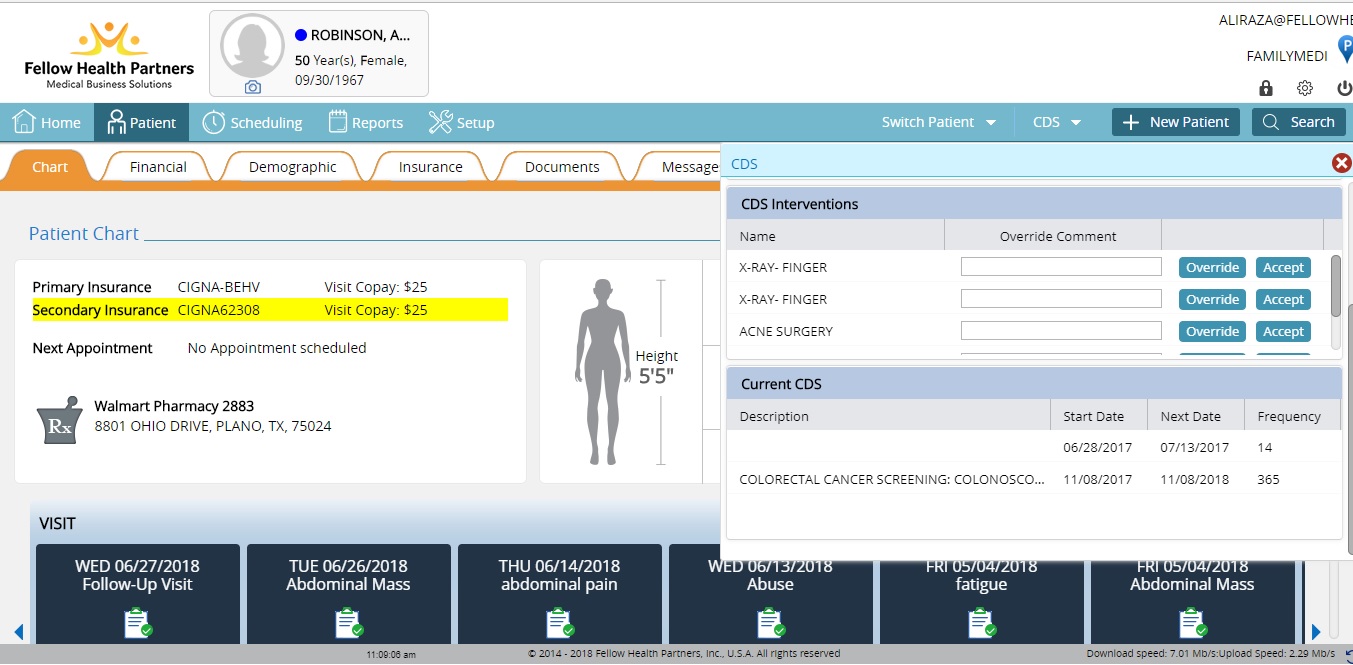Open document icon for WED 06/27/2018 visit

pyautogui.click(x=138, y=623)
